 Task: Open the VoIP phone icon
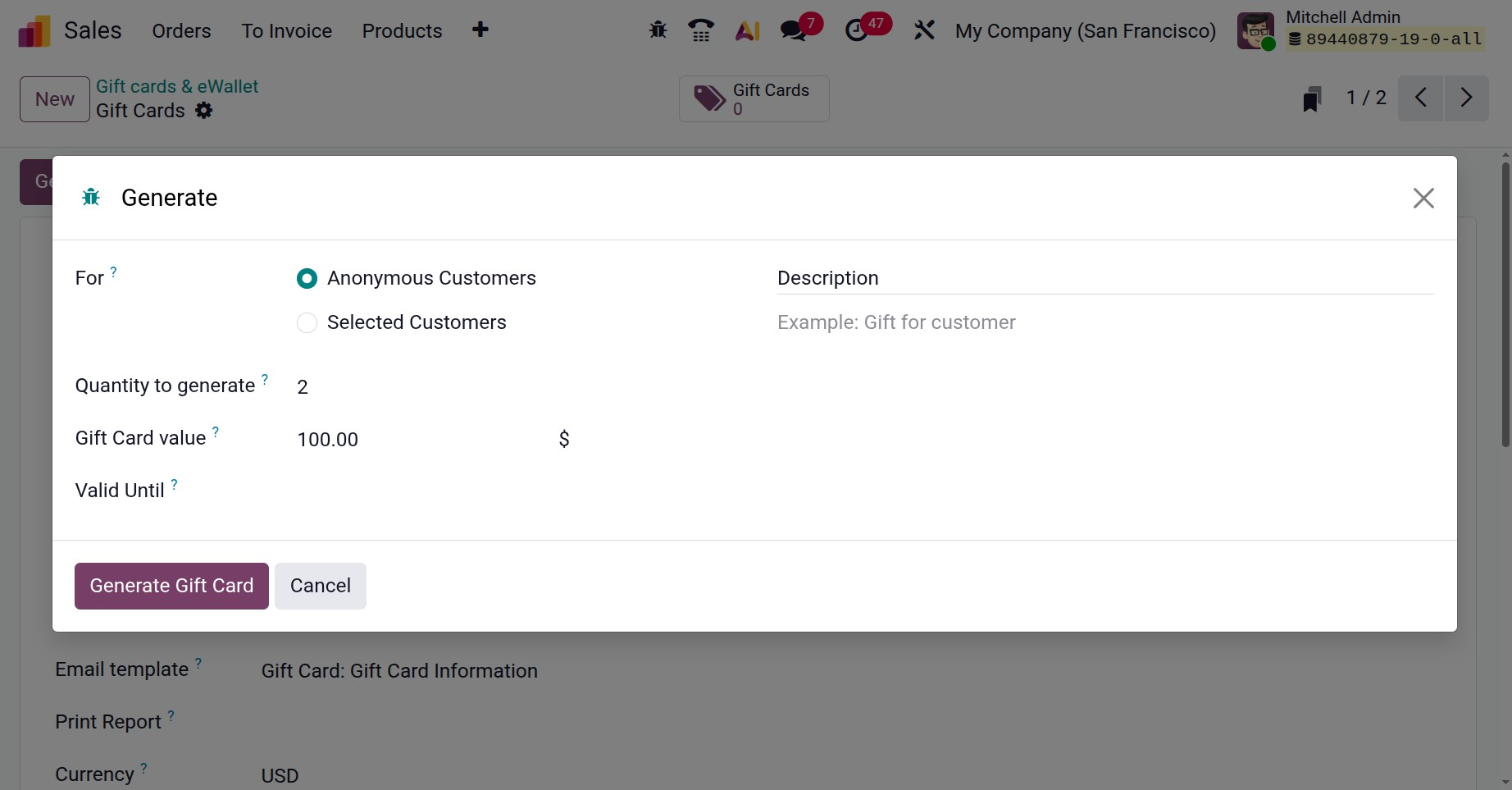click(x=701, y=30)
